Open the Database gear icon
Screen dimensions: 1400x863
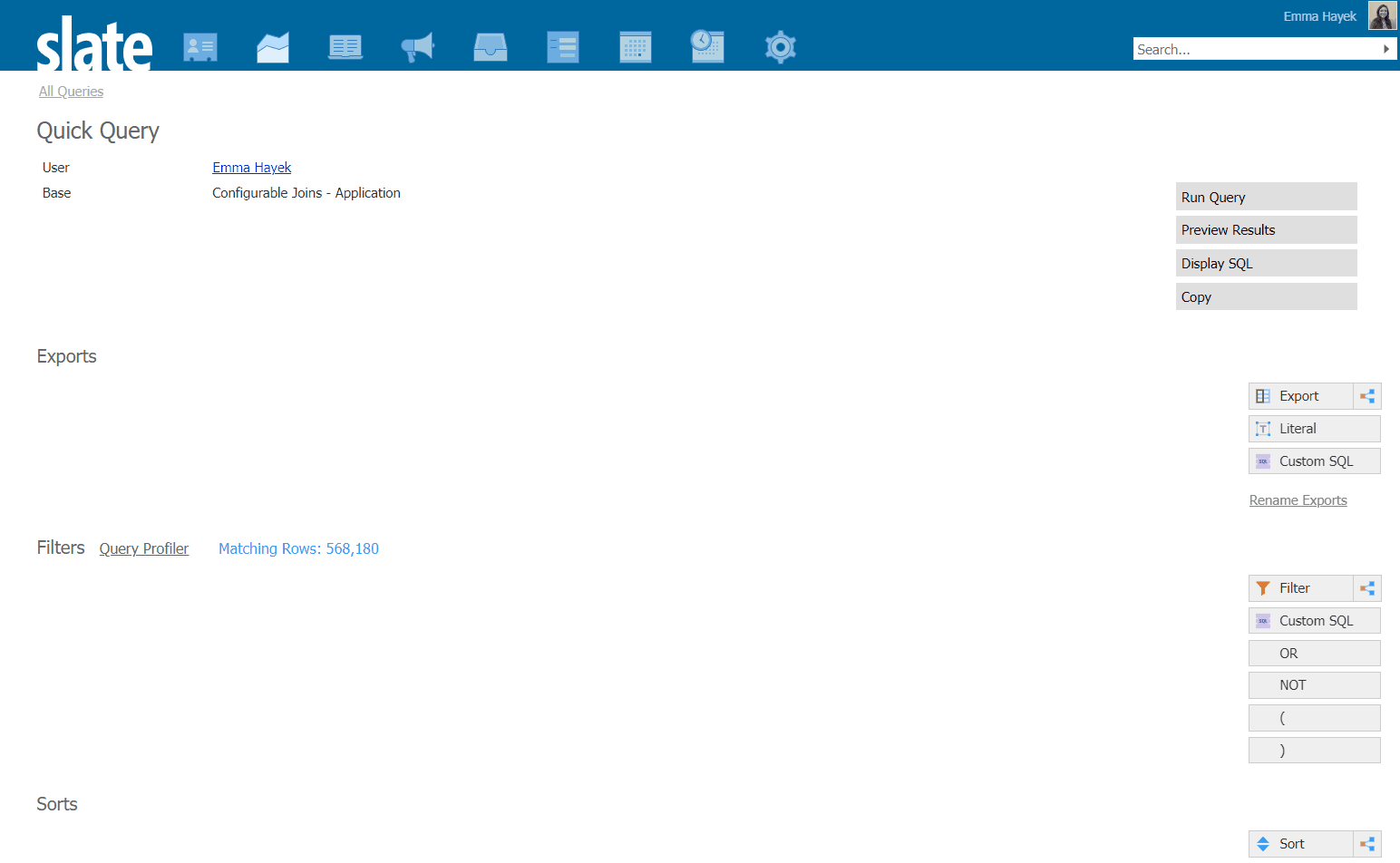click(x=781, y=47)
